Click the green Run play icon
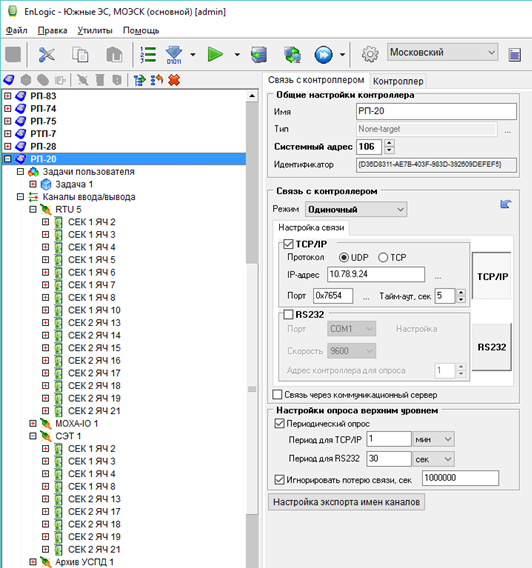 click(215, 54)
